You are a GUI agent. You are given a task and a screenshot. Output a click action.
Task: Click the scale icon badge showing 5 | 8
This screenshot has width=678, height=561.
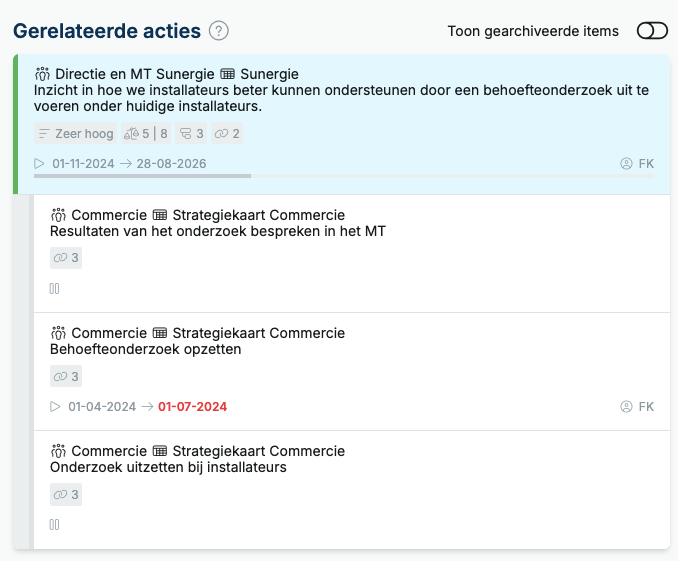pyautogui.click(x=146, y=134)
